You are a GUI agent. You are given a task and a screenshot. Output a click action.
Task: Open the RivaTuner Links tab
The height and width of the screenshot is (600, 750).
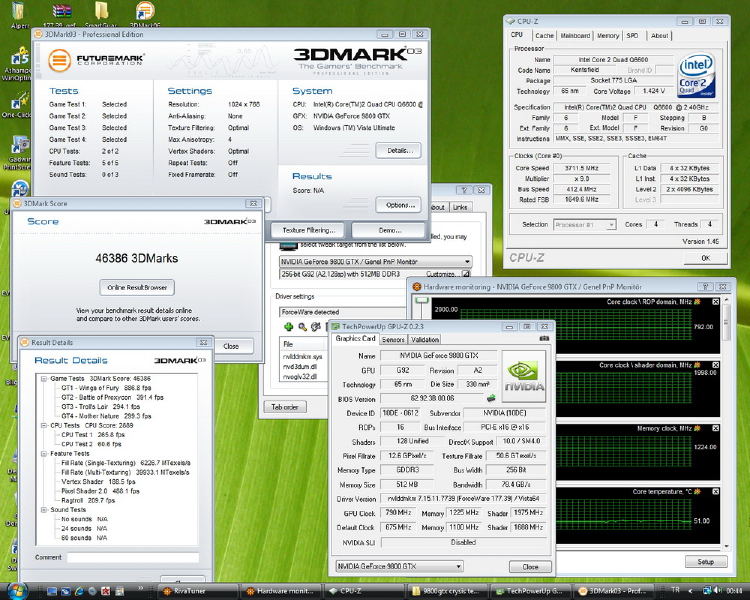point(460,207)
